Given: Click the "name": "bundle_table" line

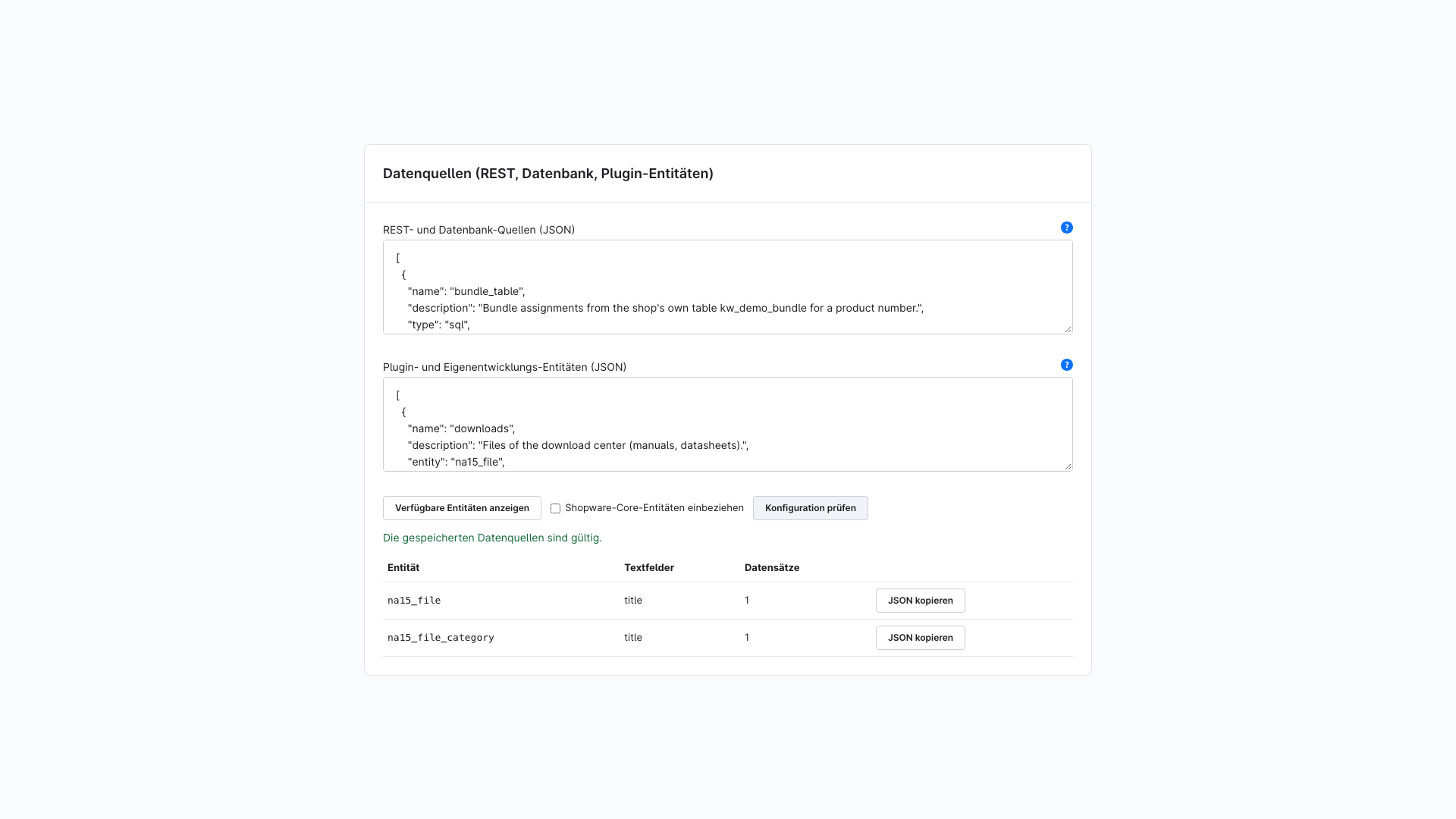Looking at the screenshot, I should click(x=466, y=291).
